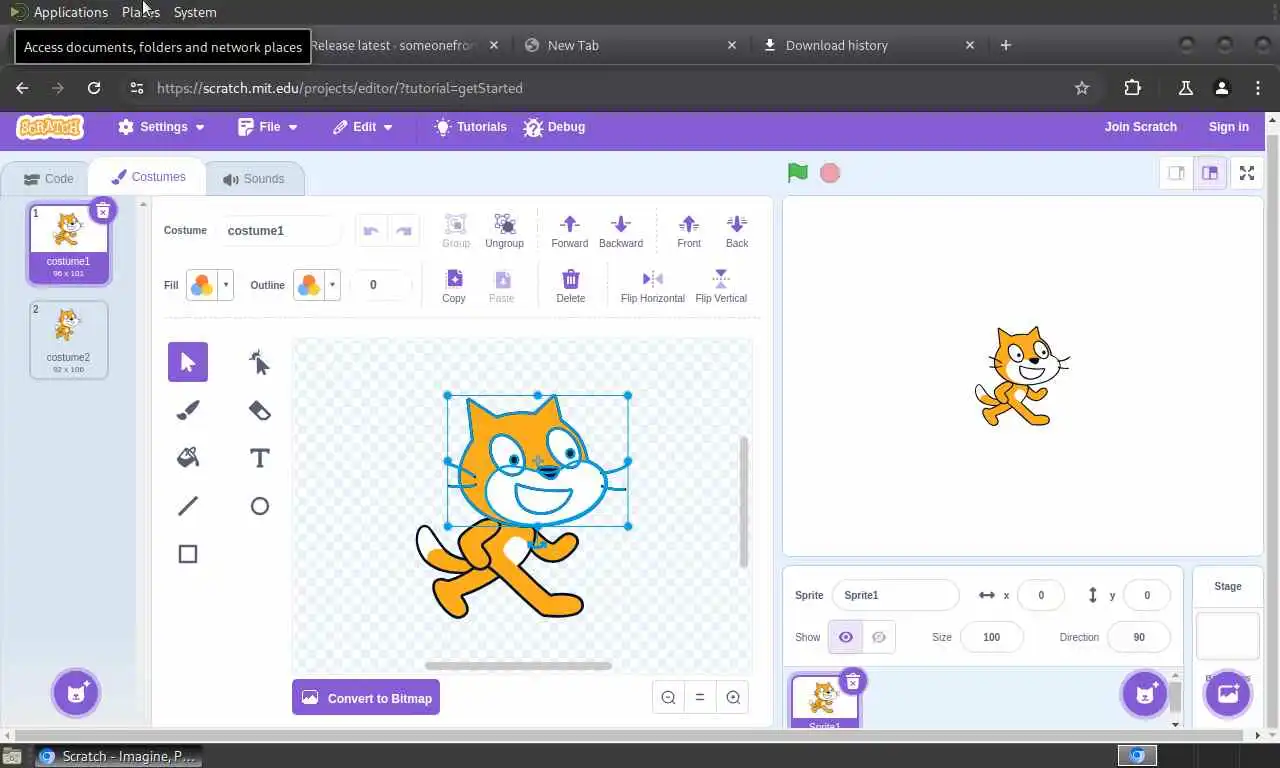1280x768 pixels.
Task: Reset costume canvas zoom
Action: (x=700, y=698)
